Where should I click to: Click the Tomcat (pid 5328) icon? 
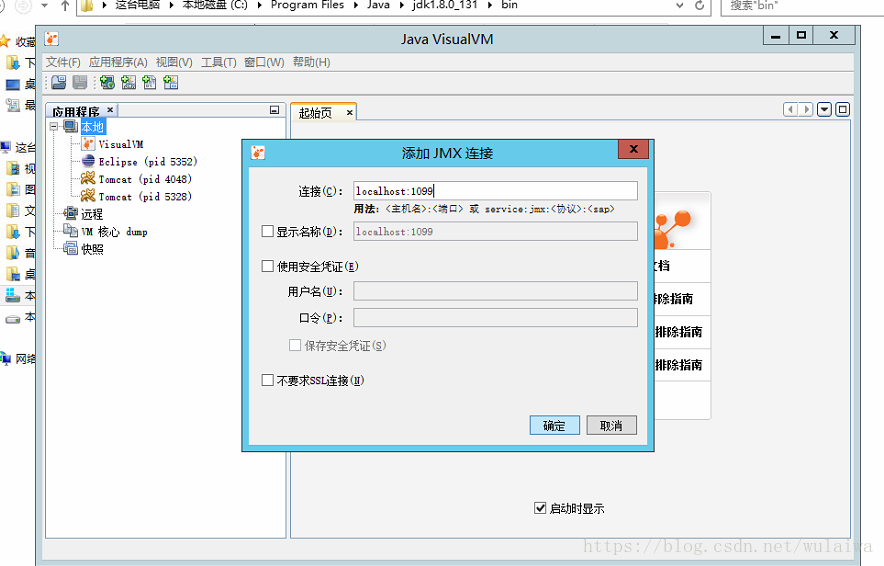pos(88,196)
